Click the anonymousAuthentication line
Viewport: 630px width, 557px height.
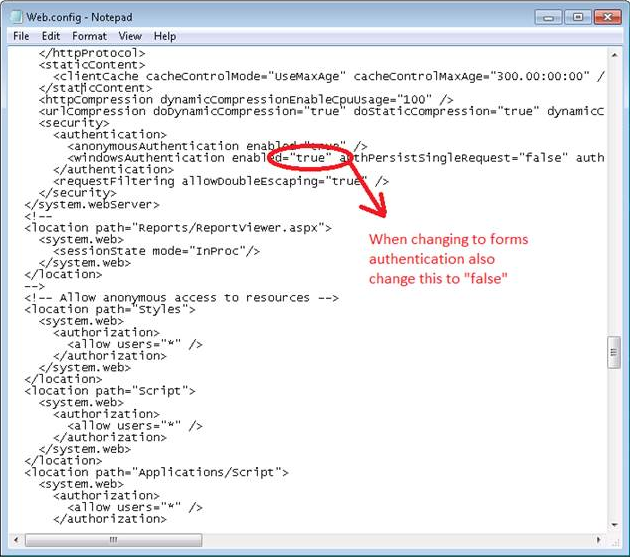(x=217, y=146)
